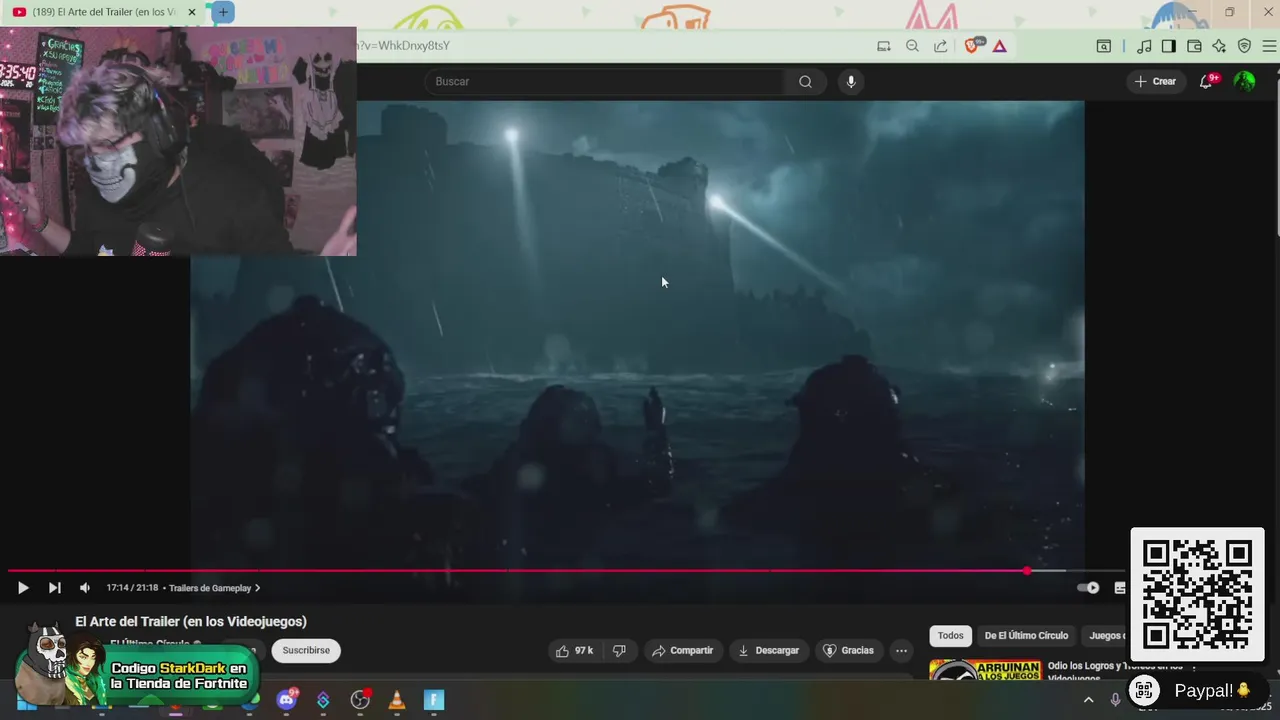Open Leo AI sparkle icon
1280x720 pixels.
point(1219,46)
